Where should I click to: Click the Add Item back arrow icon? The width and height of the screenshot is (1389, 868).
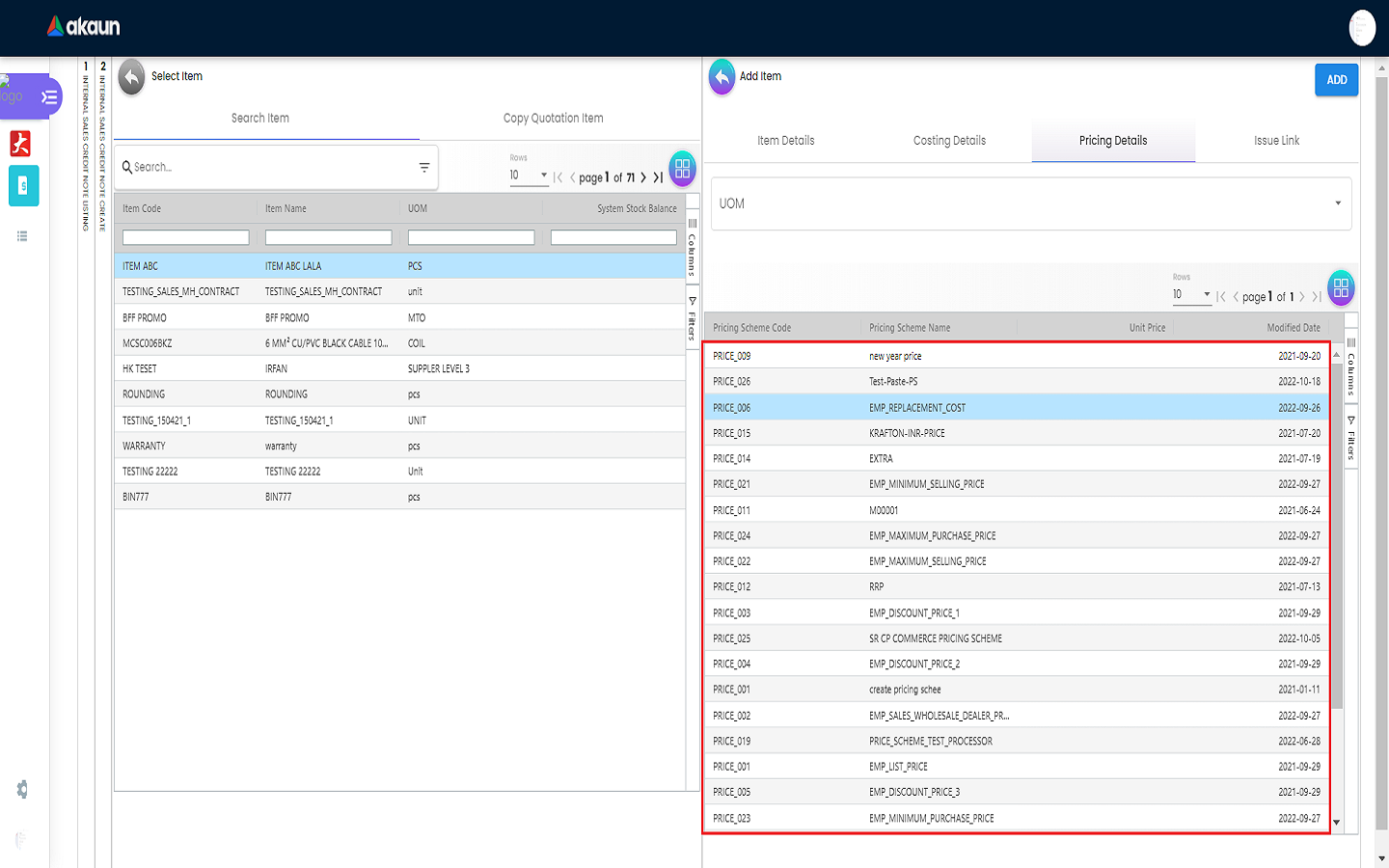(x=722, y=77)
